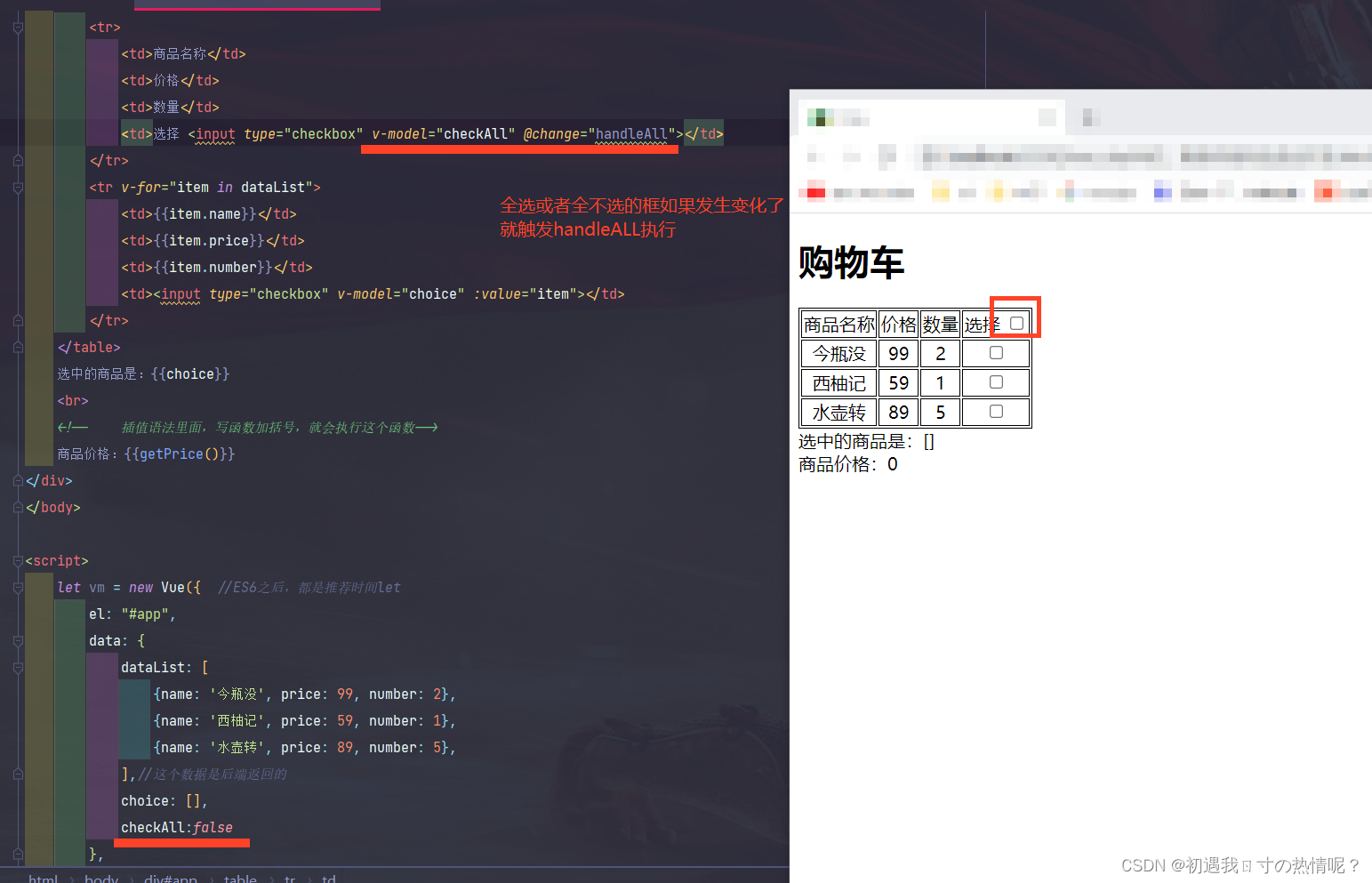The image size is (1372, 883).
Task: Click the 价格 table header cell
Action: pyautogui.click(x=899, y=325)
